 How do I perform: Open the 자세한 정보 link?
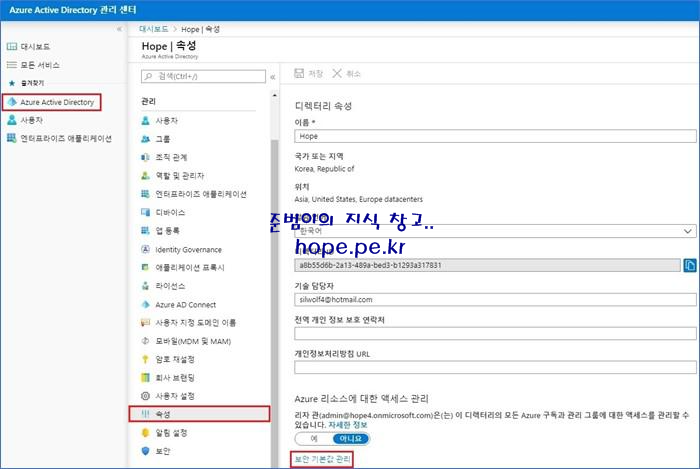click(x=347, y=425)
